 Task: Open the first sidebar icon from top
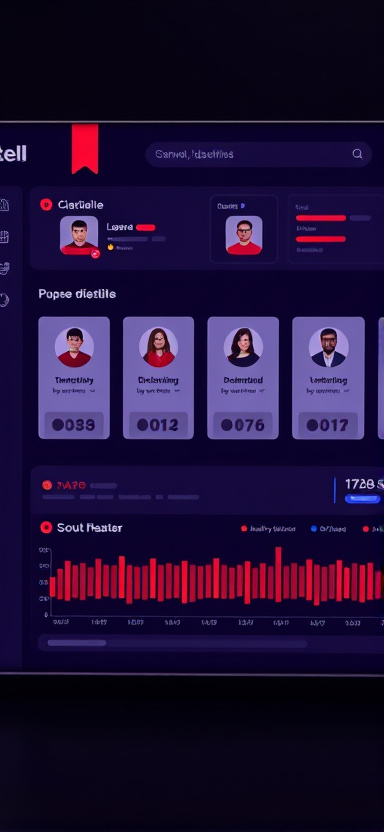pos(4,205)
